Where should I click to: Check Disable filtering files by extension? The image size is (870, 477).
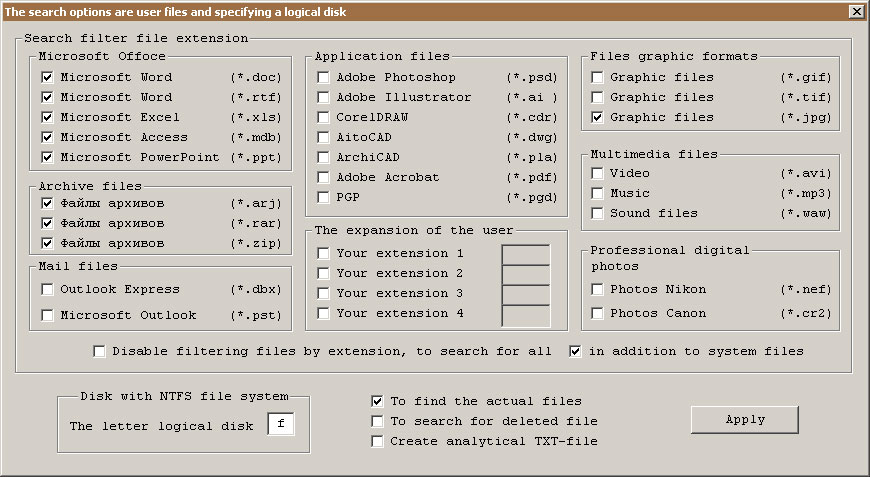[99, 351]
